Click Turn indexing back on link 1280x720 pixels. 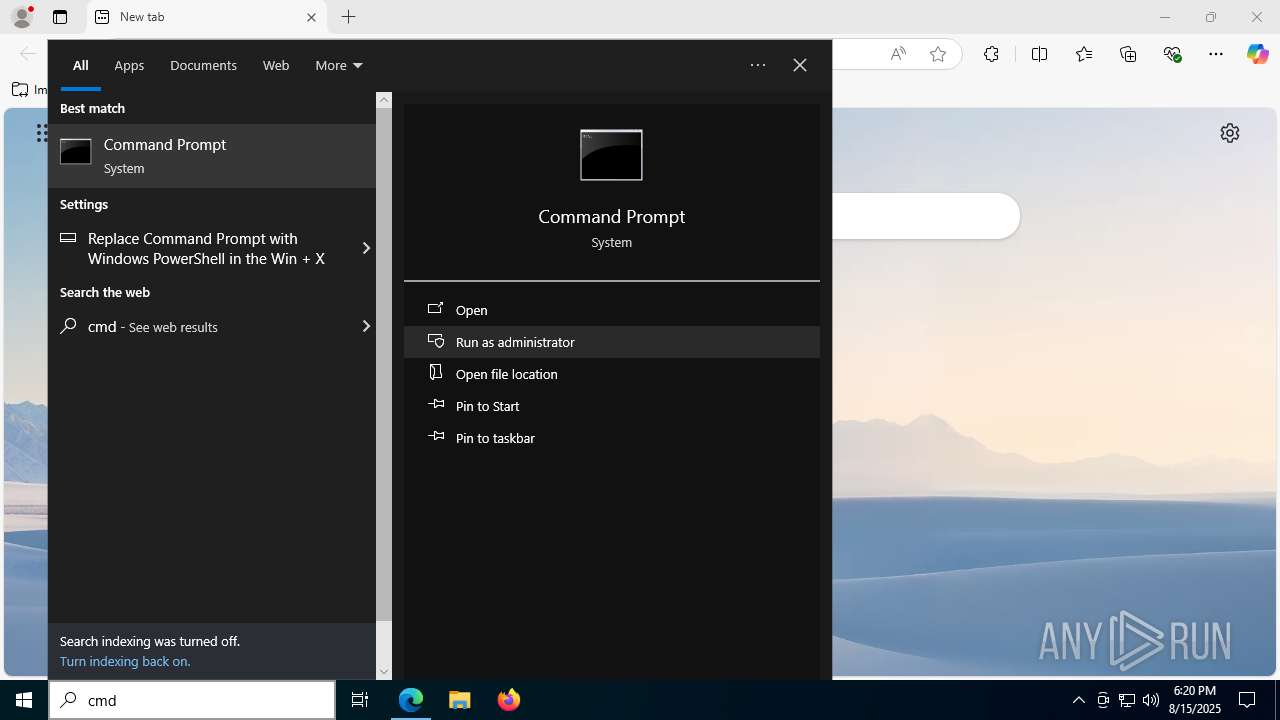pyautogui.click(x=125, y=661)
